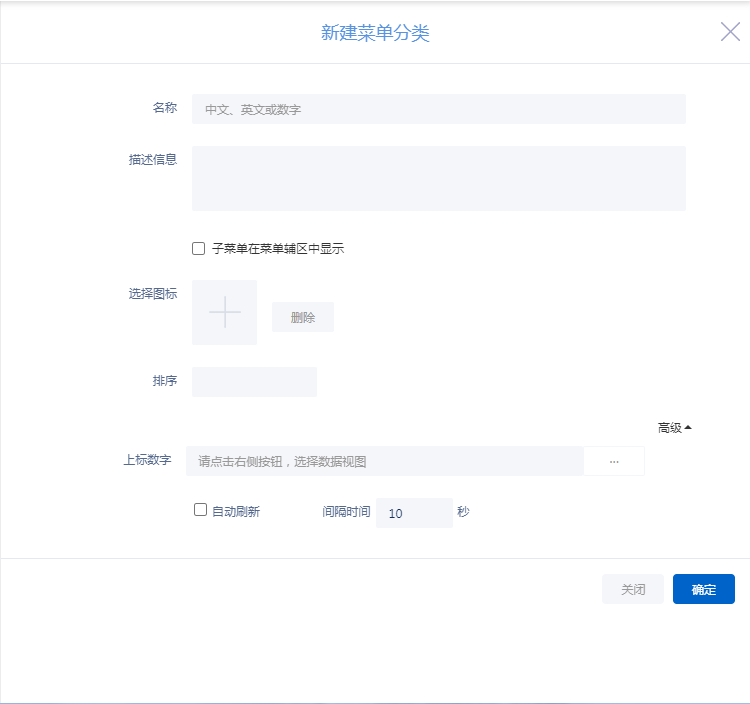
Task: Click the 上标数字 label
Action: [147, 460]
